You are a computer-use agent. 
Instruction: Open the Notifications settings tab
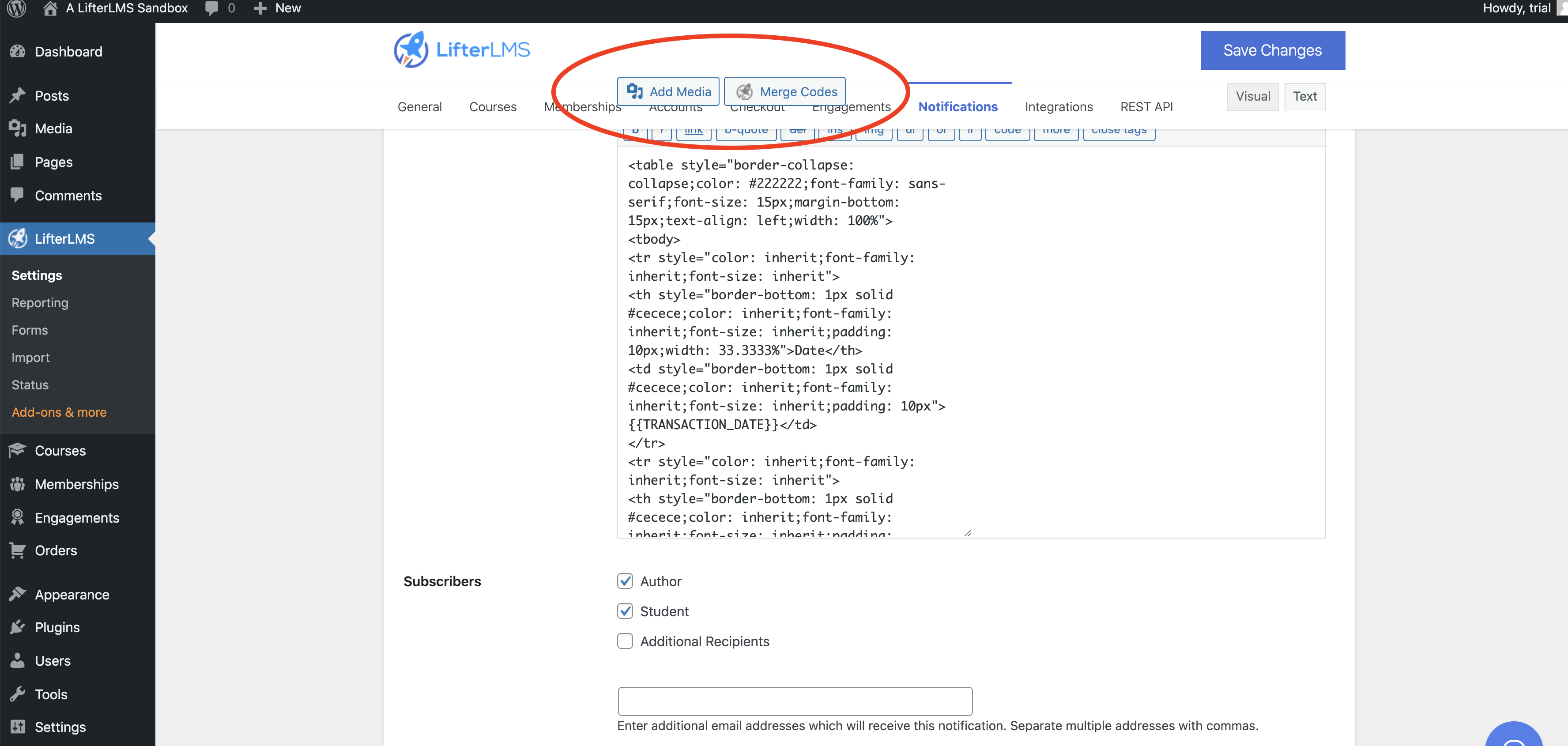pos(958,106)
